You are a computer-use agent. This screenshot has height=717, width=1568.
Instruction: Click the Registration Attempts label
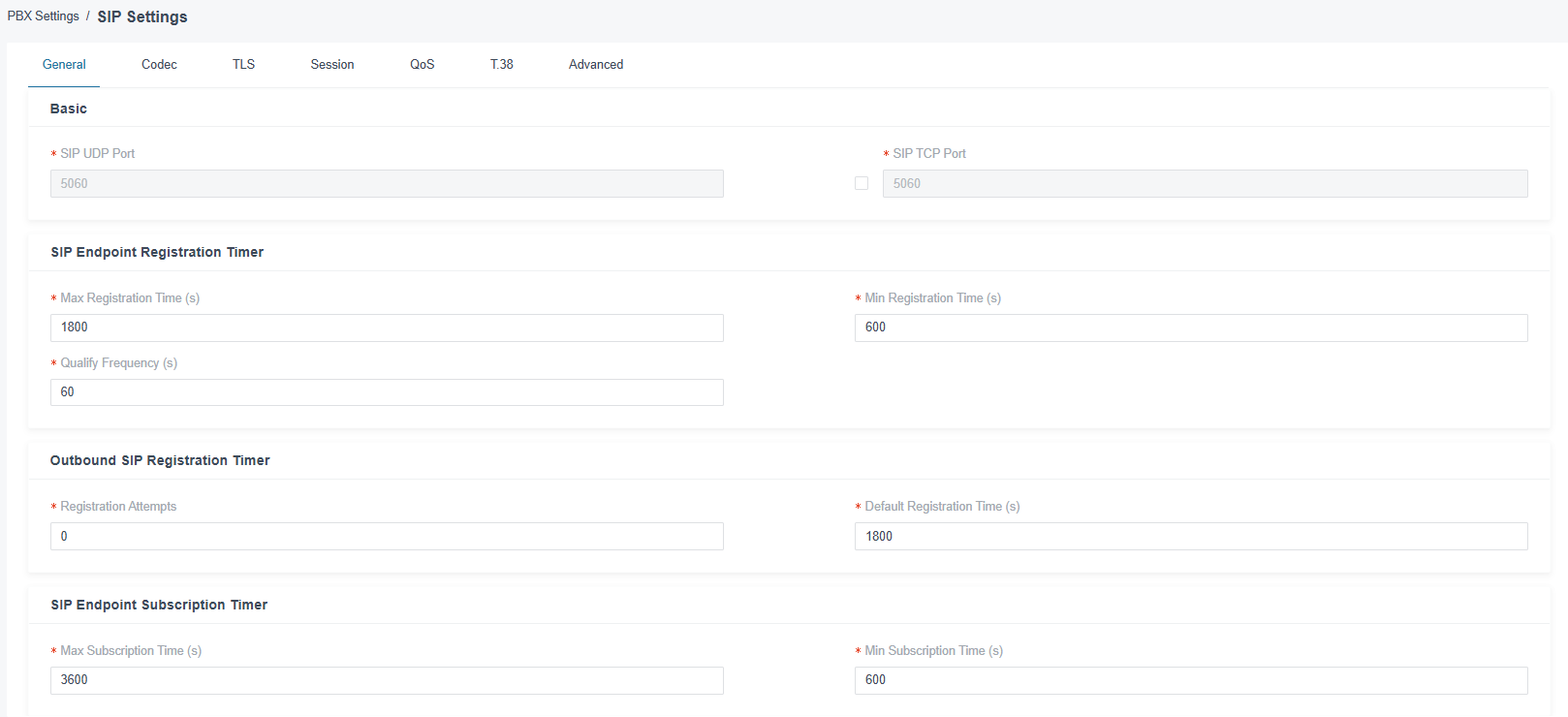[118, 506]
